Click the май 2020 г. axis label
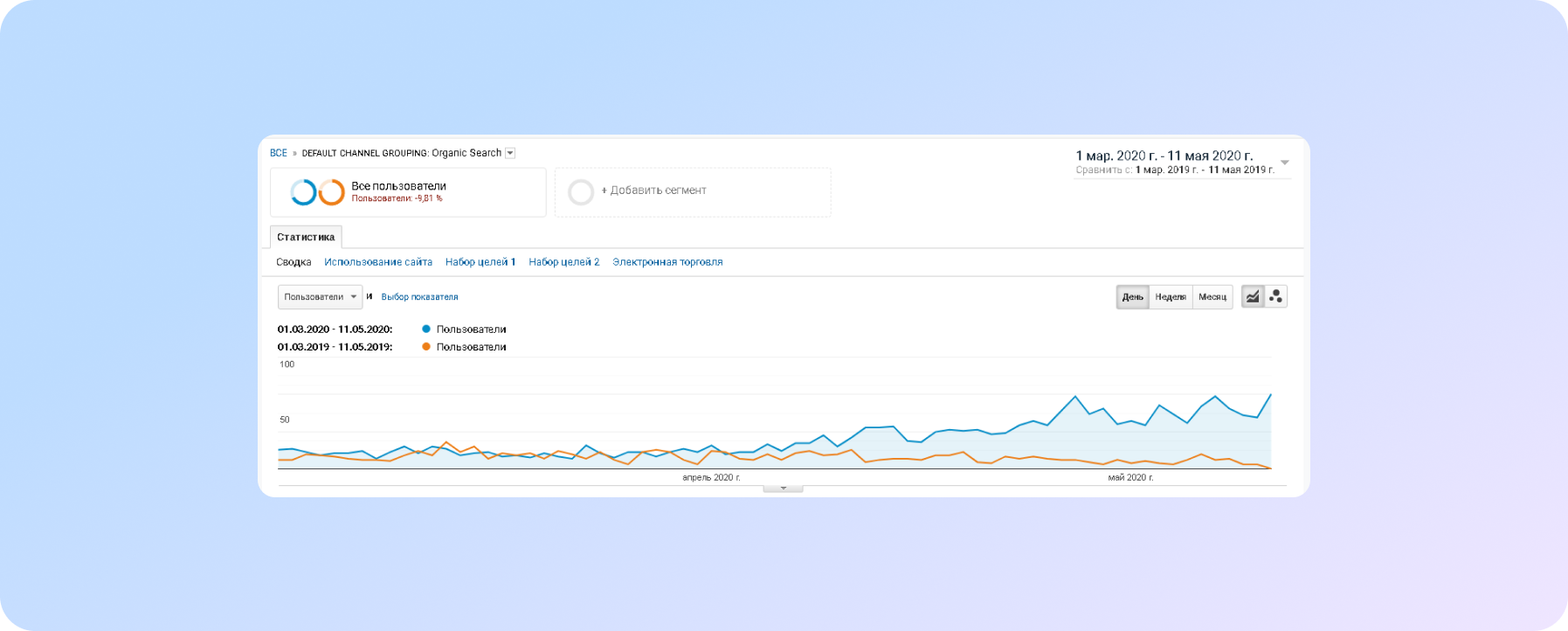 [1130, 477]
